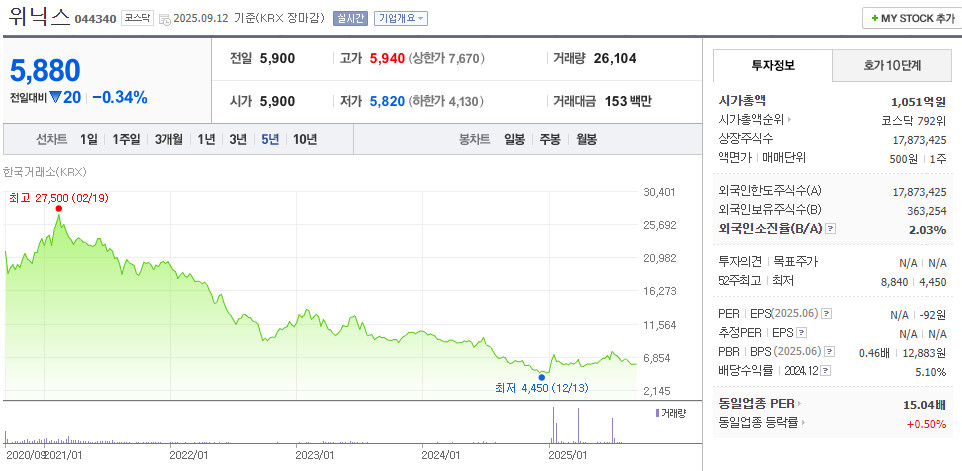Click the arrow icon after 동일업종 등락률

coord(804,423)
